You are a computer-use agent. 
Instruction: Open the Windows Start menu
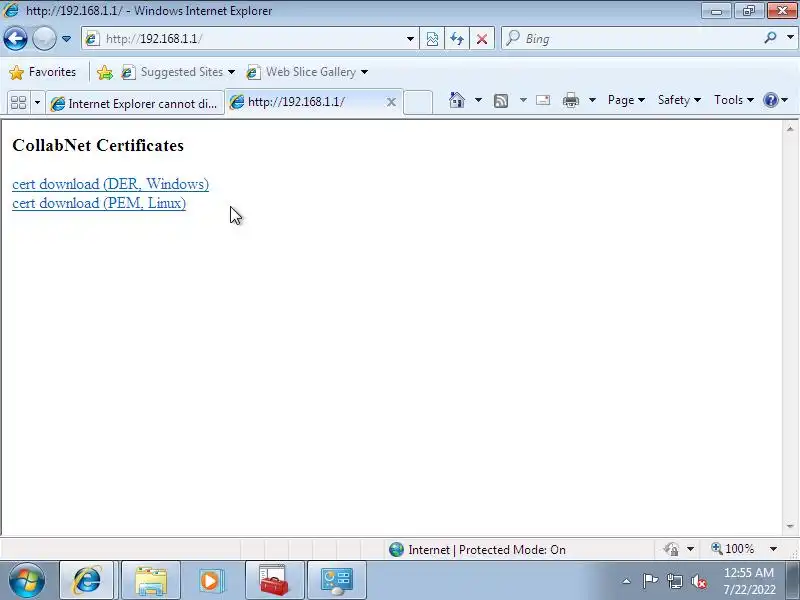point(26,580)
